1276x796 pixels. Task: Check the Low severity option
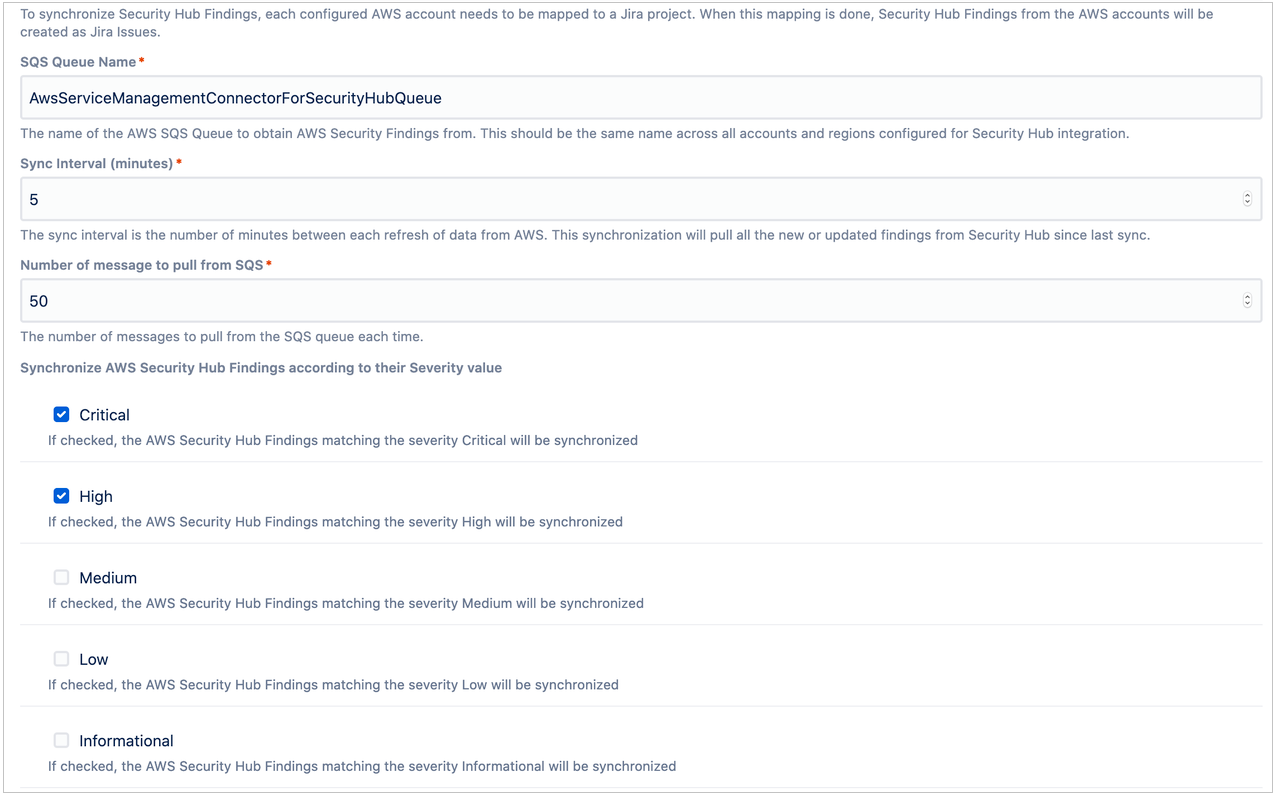[61, 658]
